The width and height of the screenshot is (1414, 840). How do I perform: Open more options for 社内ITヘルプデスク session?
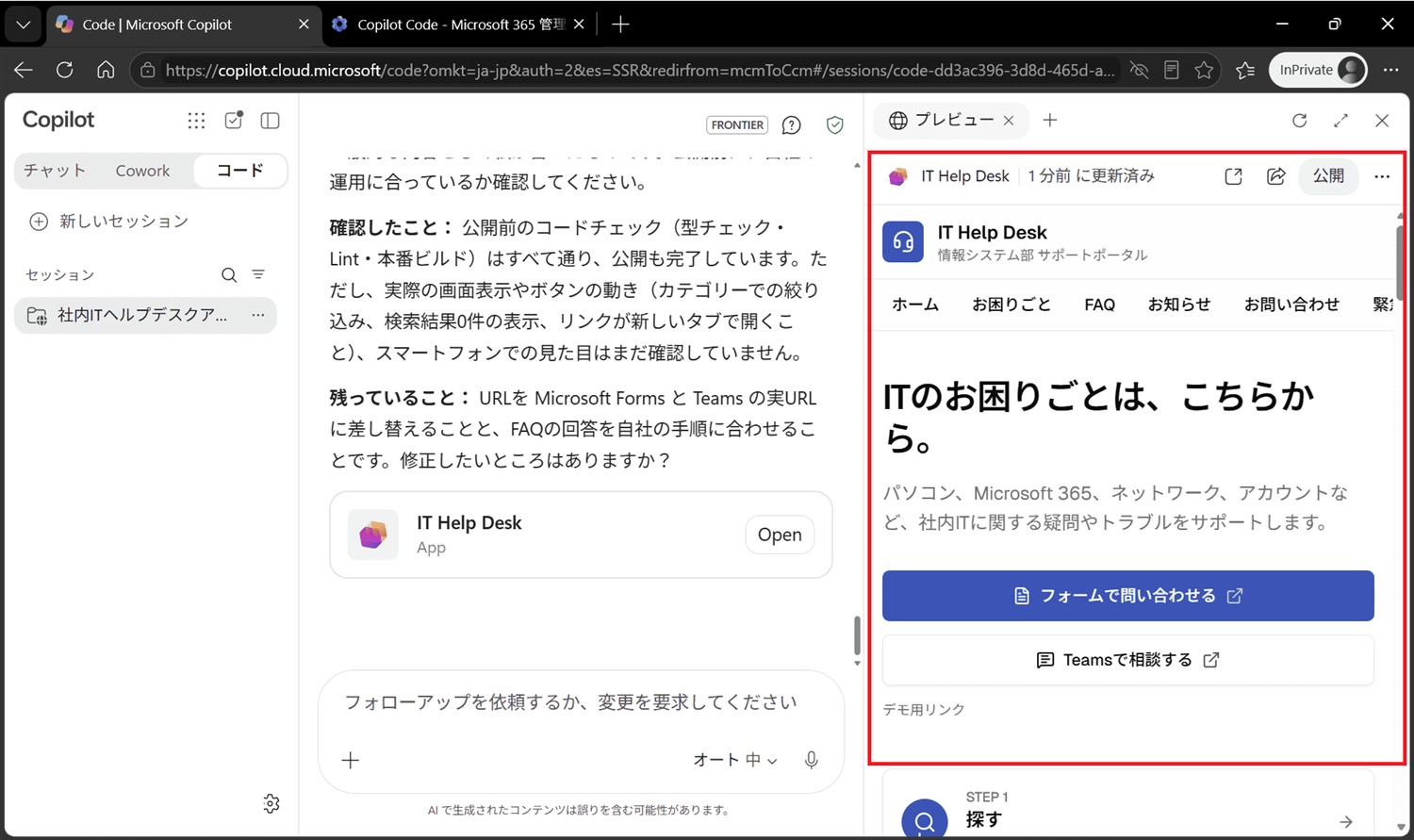(x=258, y=315)
